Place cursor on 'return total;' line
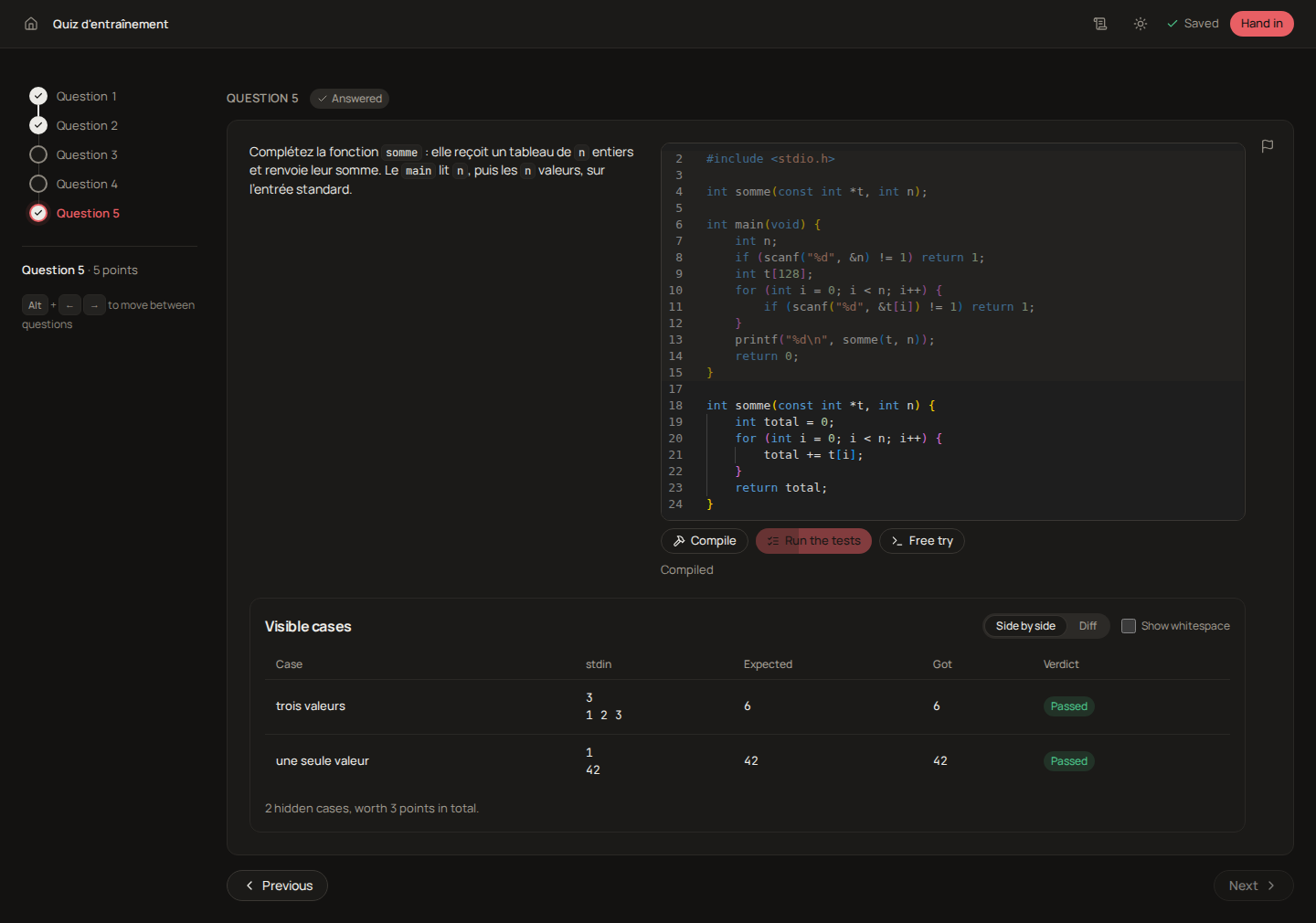The width and height of the screenshot is (1316, 923). tap(781, 488)
